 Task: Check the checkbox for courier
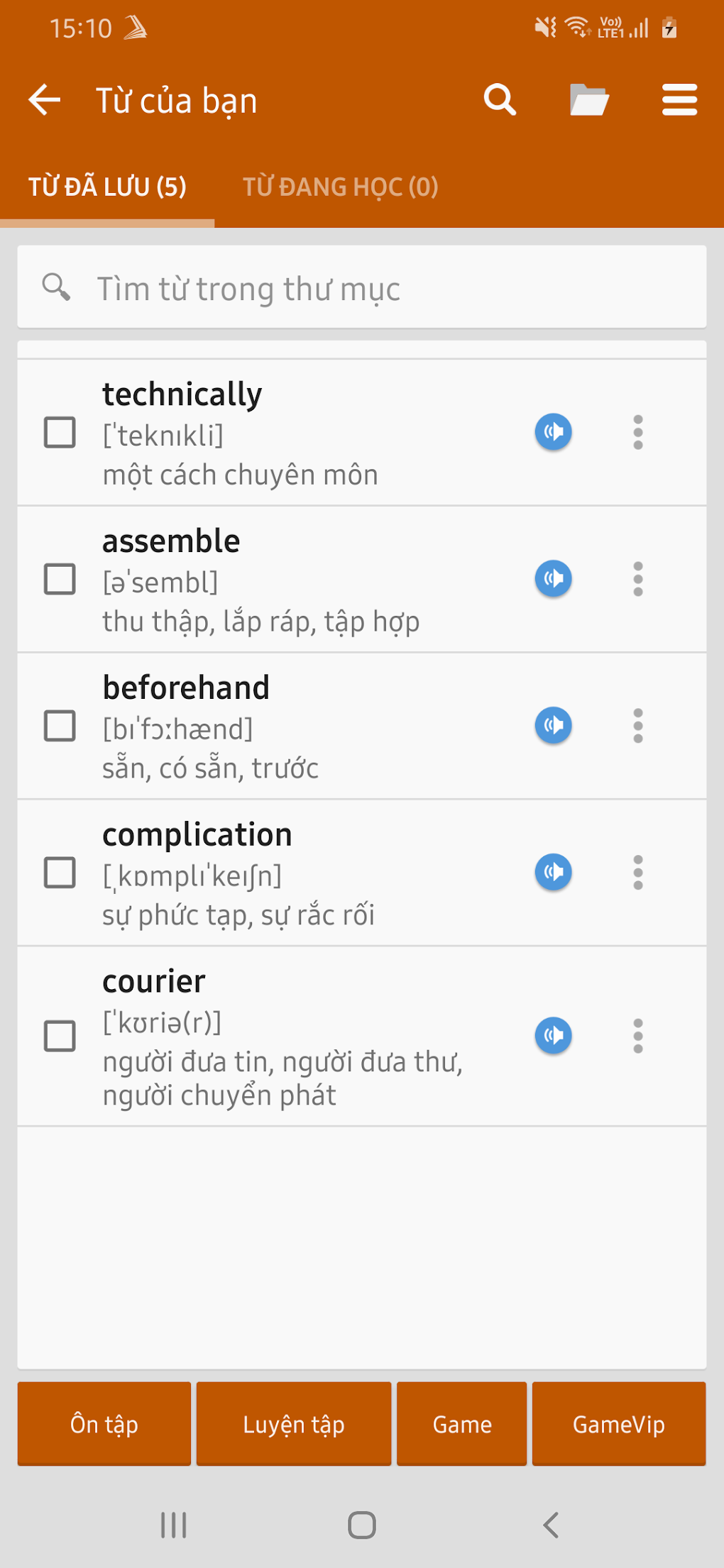60,1036
